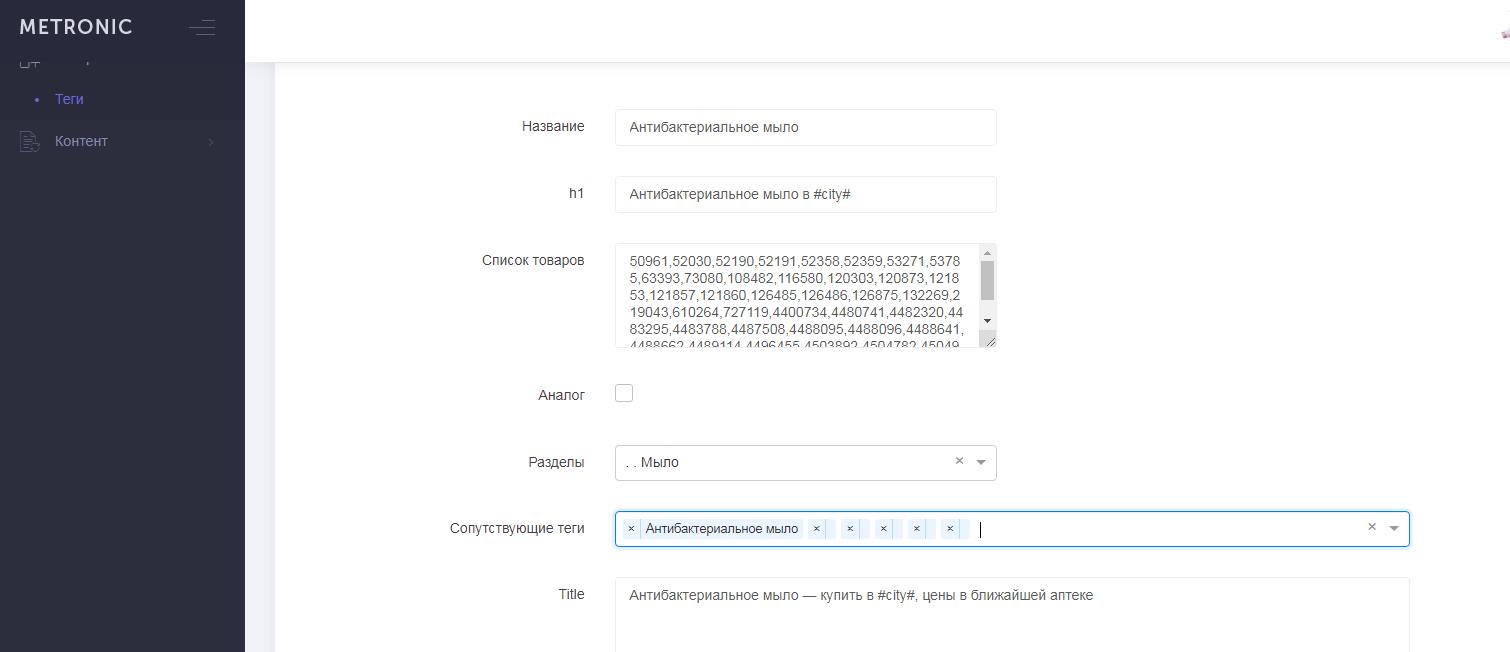Click the Список товаров scrollbar down arrow

tap(987, 320)
